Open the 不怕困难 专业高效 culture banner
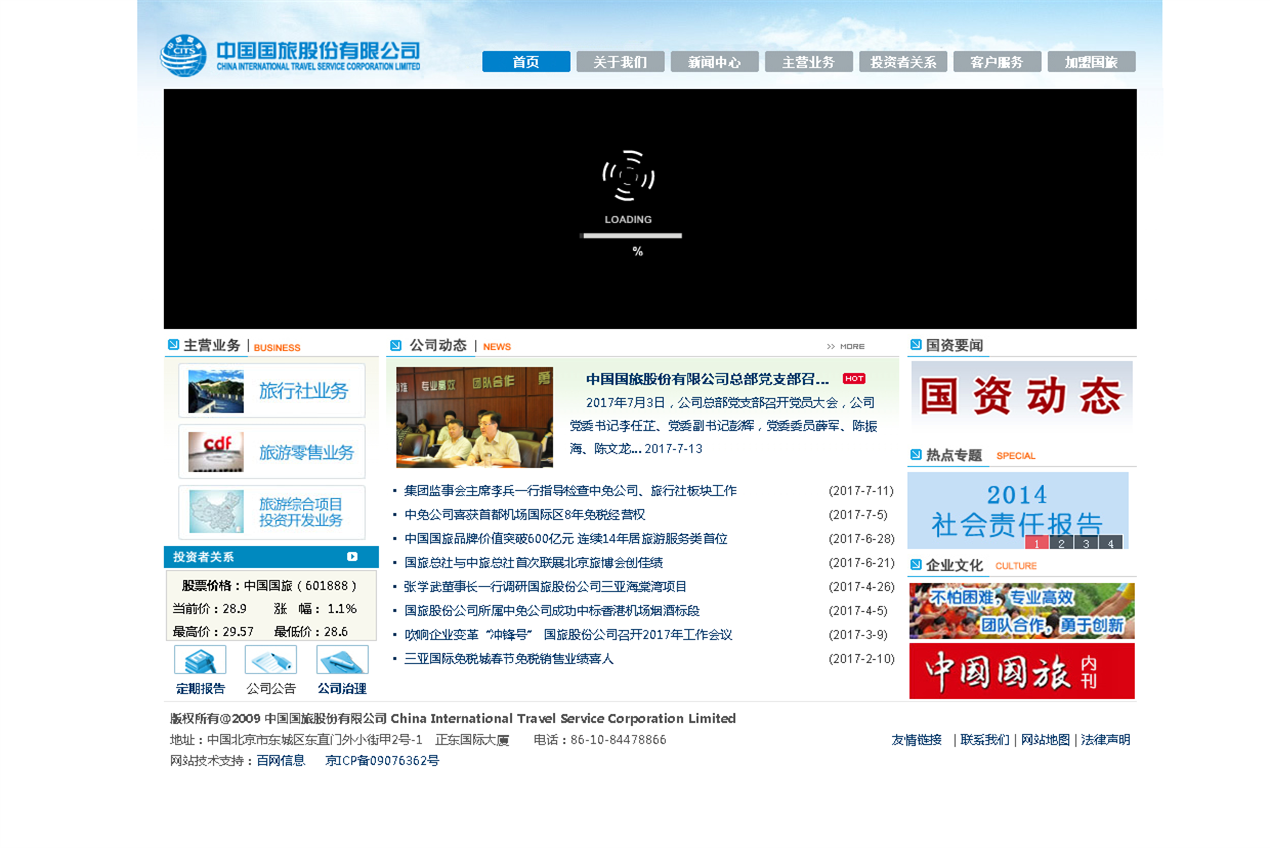 click(1022, 611)
